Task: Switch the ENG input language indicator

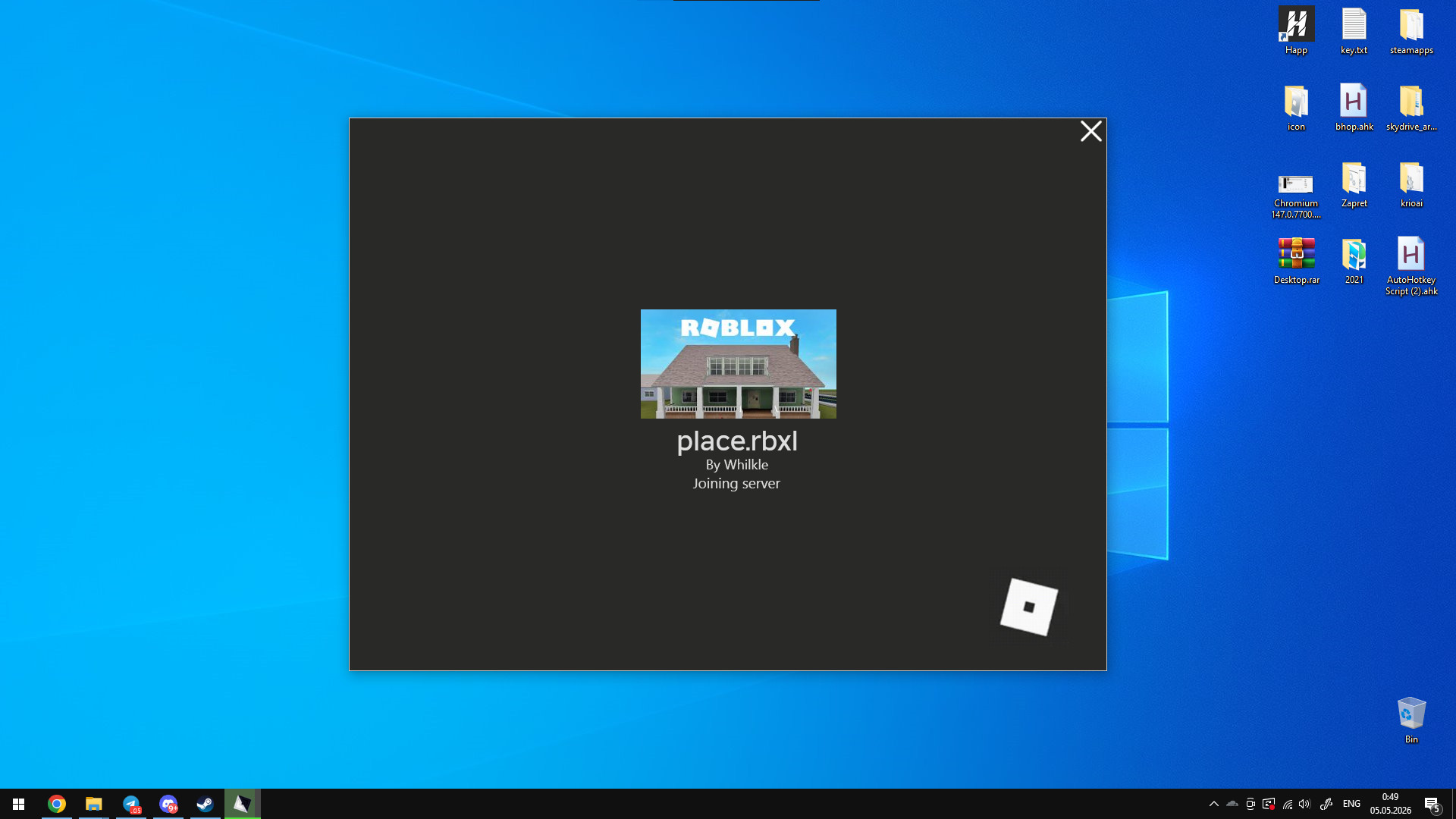Action: [x=1351, y=804]
